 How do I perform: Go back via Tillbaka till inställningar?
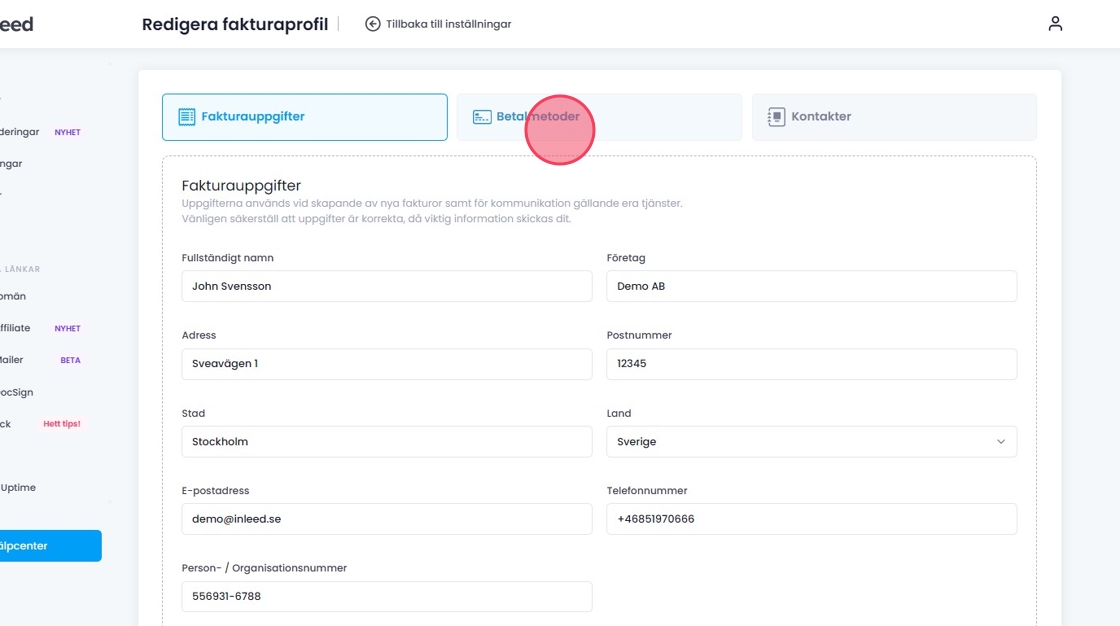tap(448, 24)
